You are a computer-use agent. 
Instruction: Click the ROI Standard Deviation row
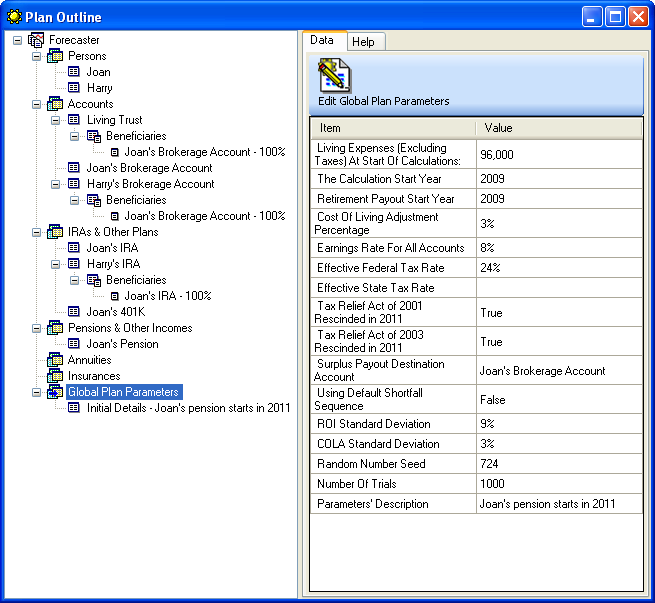476,424
